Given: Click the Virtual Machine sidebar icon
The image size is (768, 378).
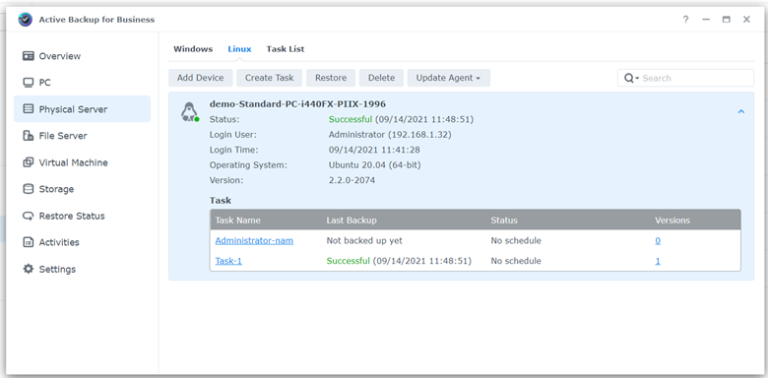Looking at the screenshot, I should (x=28, y=163).
